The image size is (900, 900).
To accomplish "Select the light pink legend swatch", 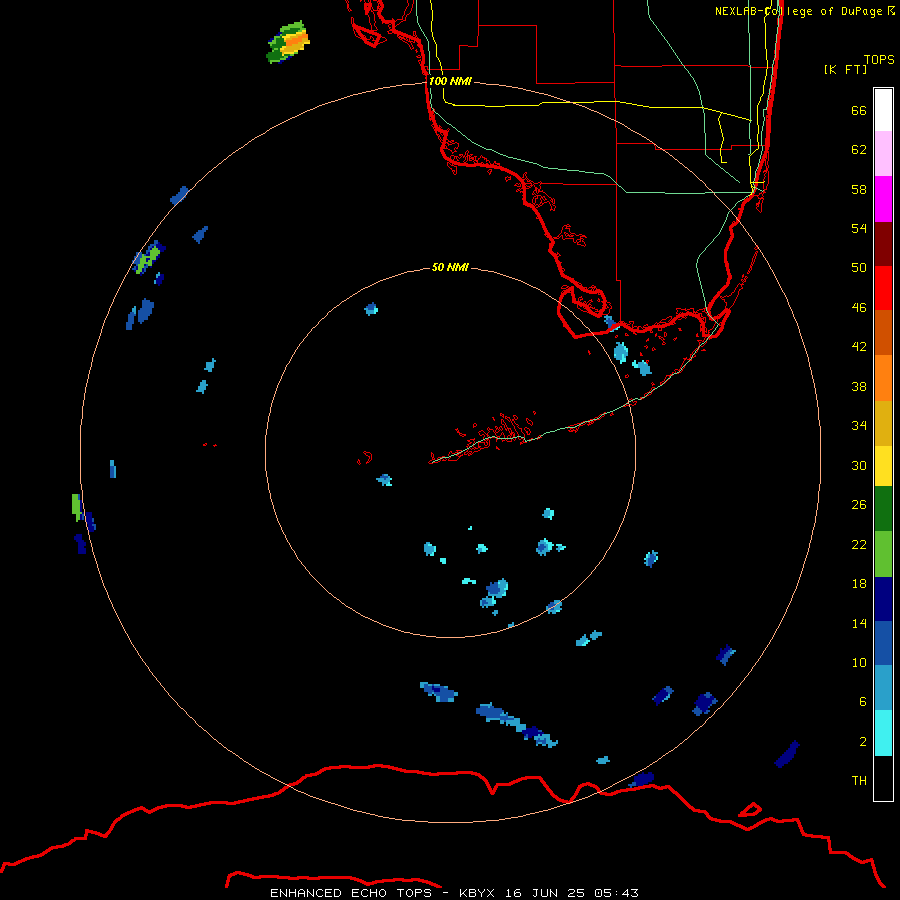I will (883, 153).
